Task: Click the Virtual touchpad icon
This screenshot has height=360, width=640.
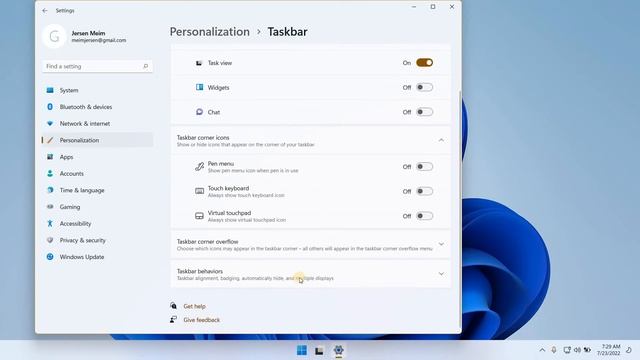Action: 199,216
